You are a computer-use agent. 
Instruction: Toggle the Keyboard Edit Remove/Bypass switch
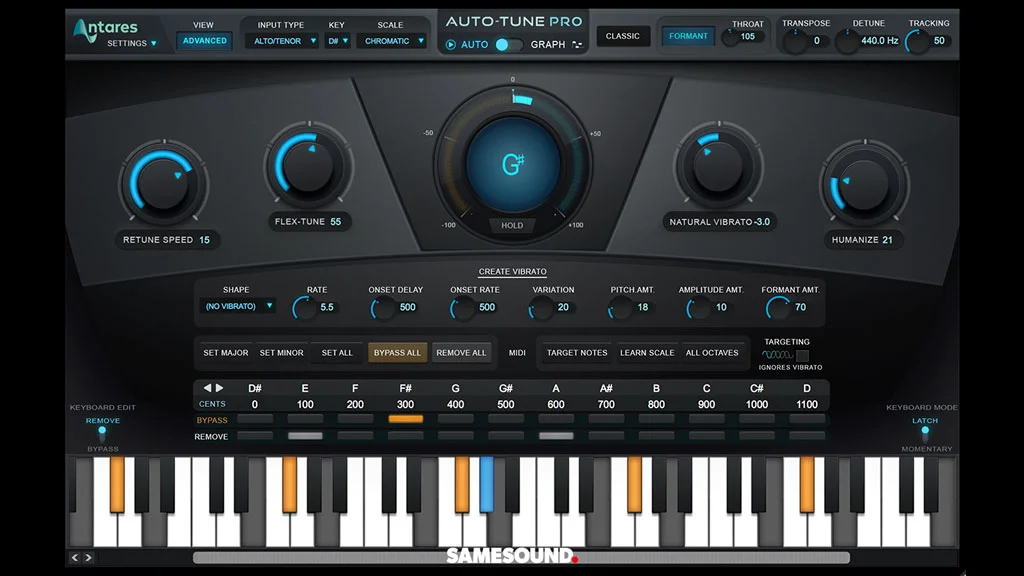click(102, 434)
